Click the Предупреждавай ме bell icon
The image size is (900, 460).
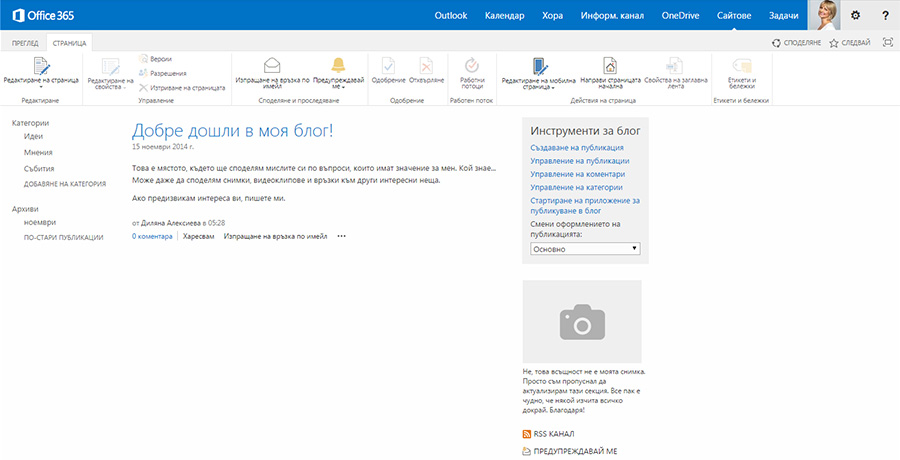point(339,65)
